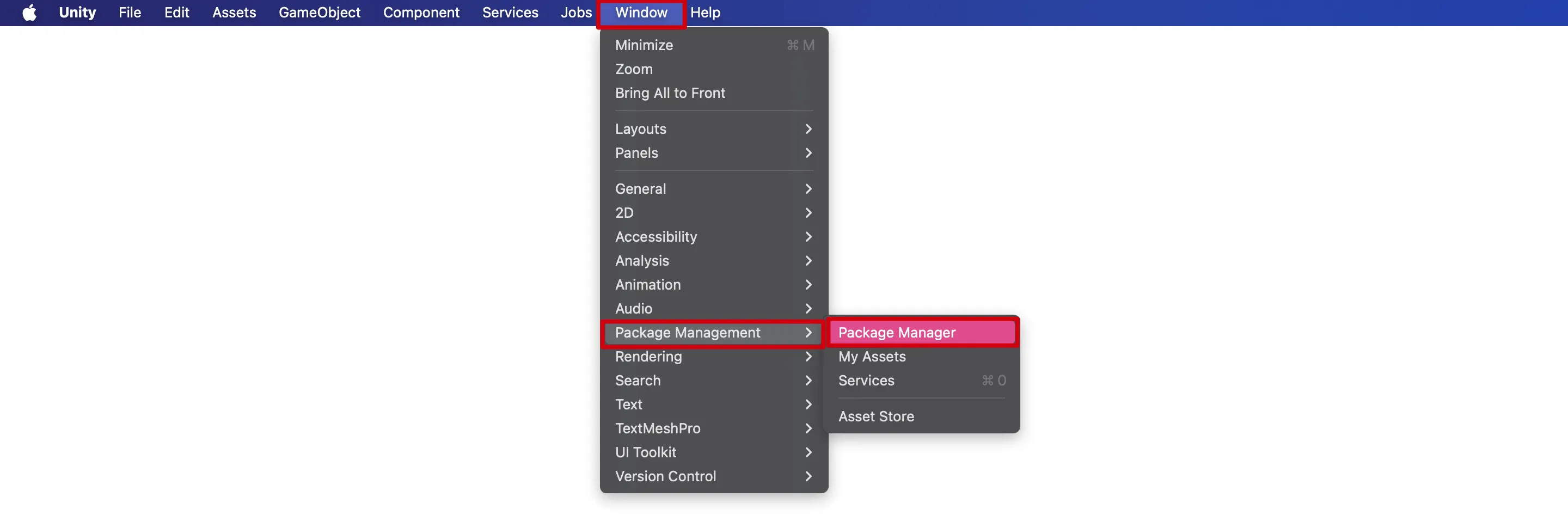Expand the Search submenu
The width and height of the screenshot is (1568, 527).
714,381
